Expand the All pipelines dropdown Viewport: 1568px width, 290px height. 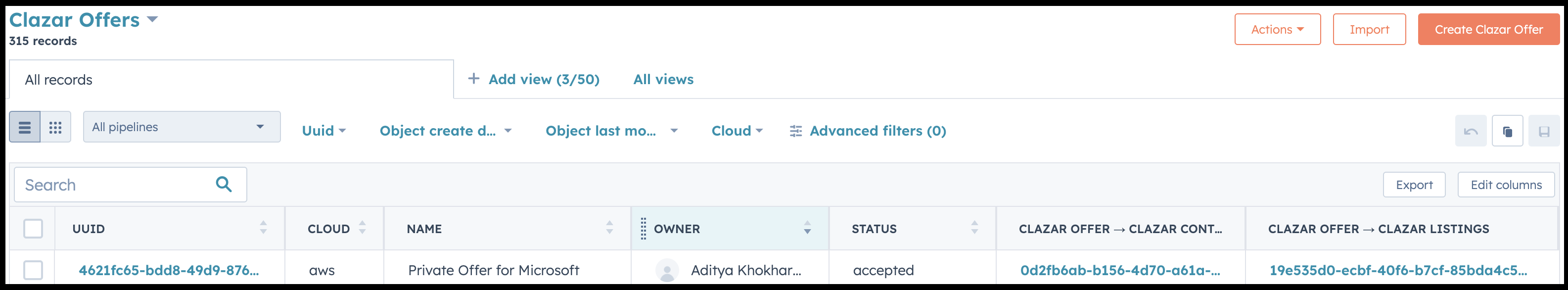pos(182,127)
